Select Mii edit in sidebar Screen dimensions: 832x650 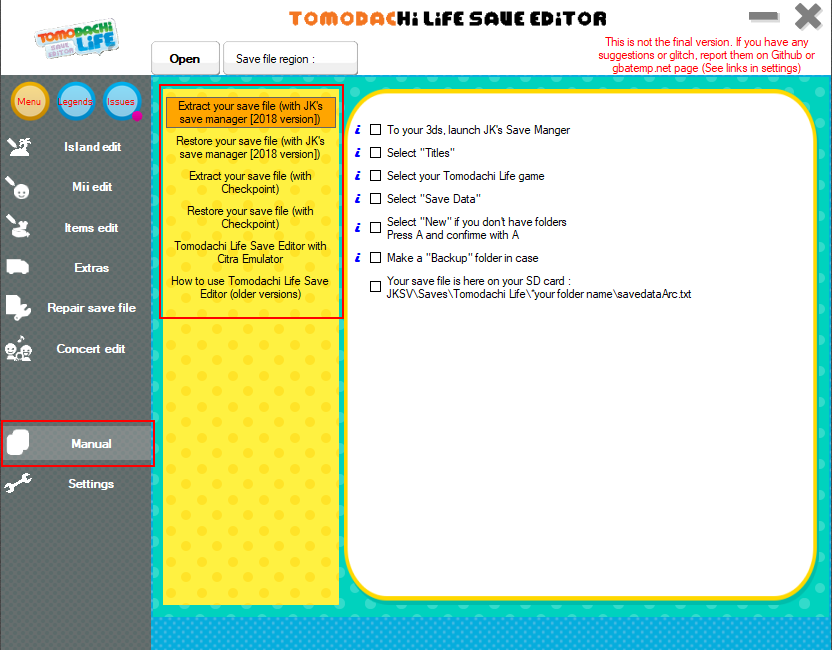click(x=76, y=187)
